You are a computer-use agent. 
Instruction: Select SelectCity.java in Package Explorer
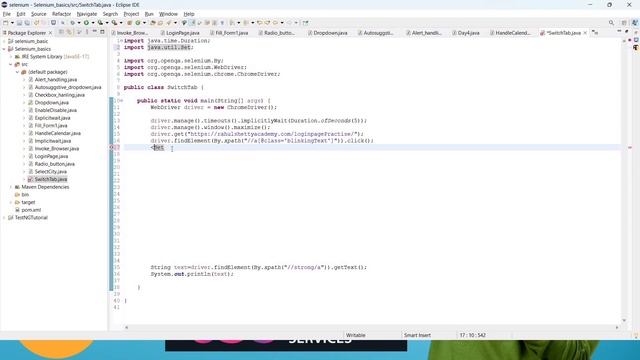pyautogui.click(x=51, y=172)
